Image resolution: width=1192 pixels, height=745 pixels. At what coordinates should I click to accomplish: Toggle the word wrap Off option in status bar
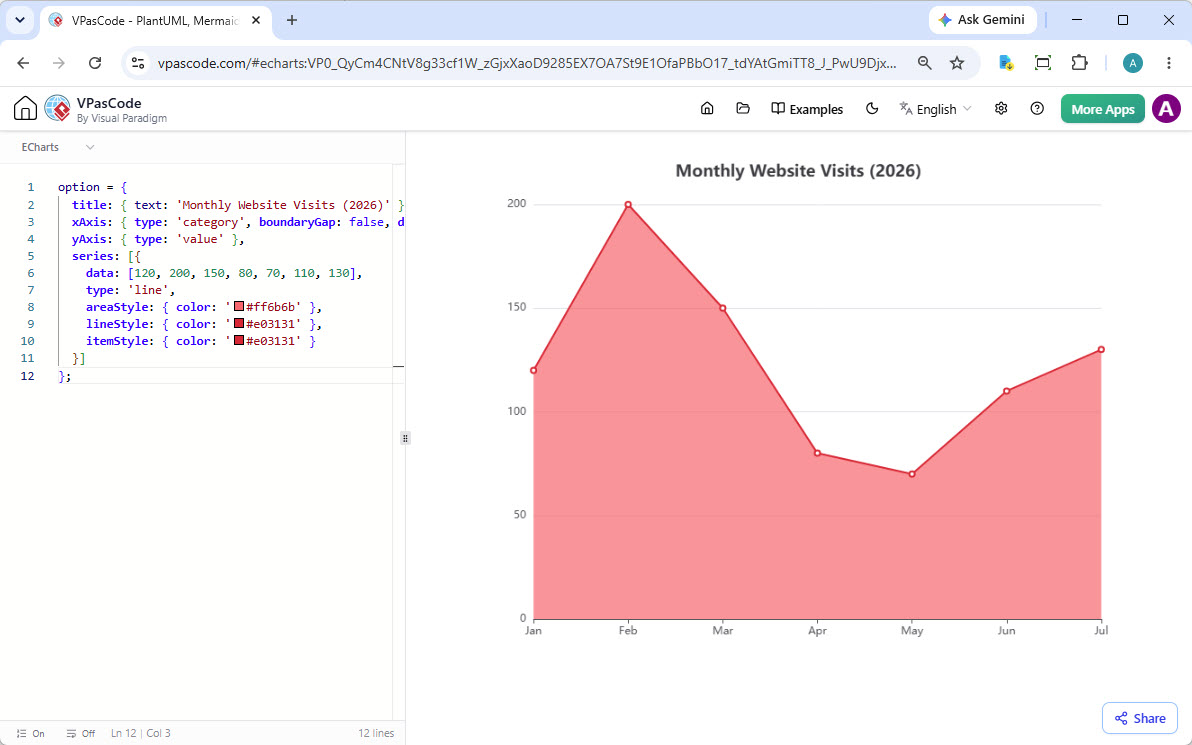[81, 734]
